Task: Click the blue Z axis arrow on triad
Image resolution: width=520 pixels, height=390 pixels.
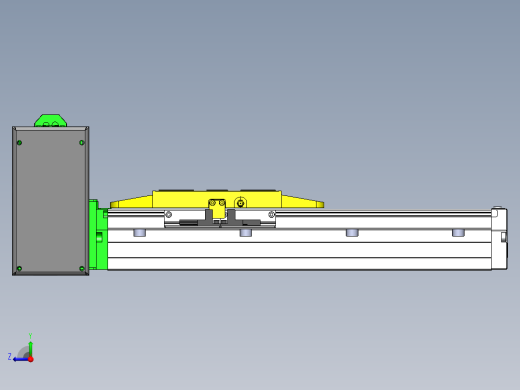Action: pos(20,359)
